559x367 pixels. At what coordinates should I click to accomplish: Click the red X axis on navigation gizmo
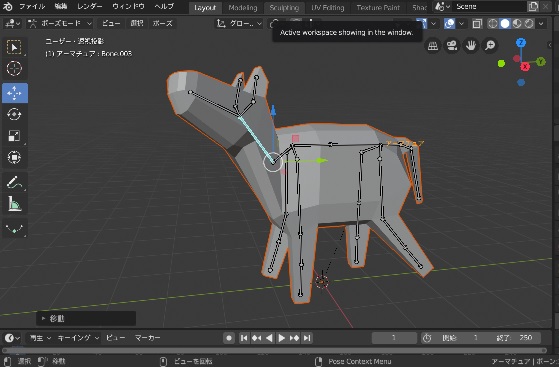525,67
